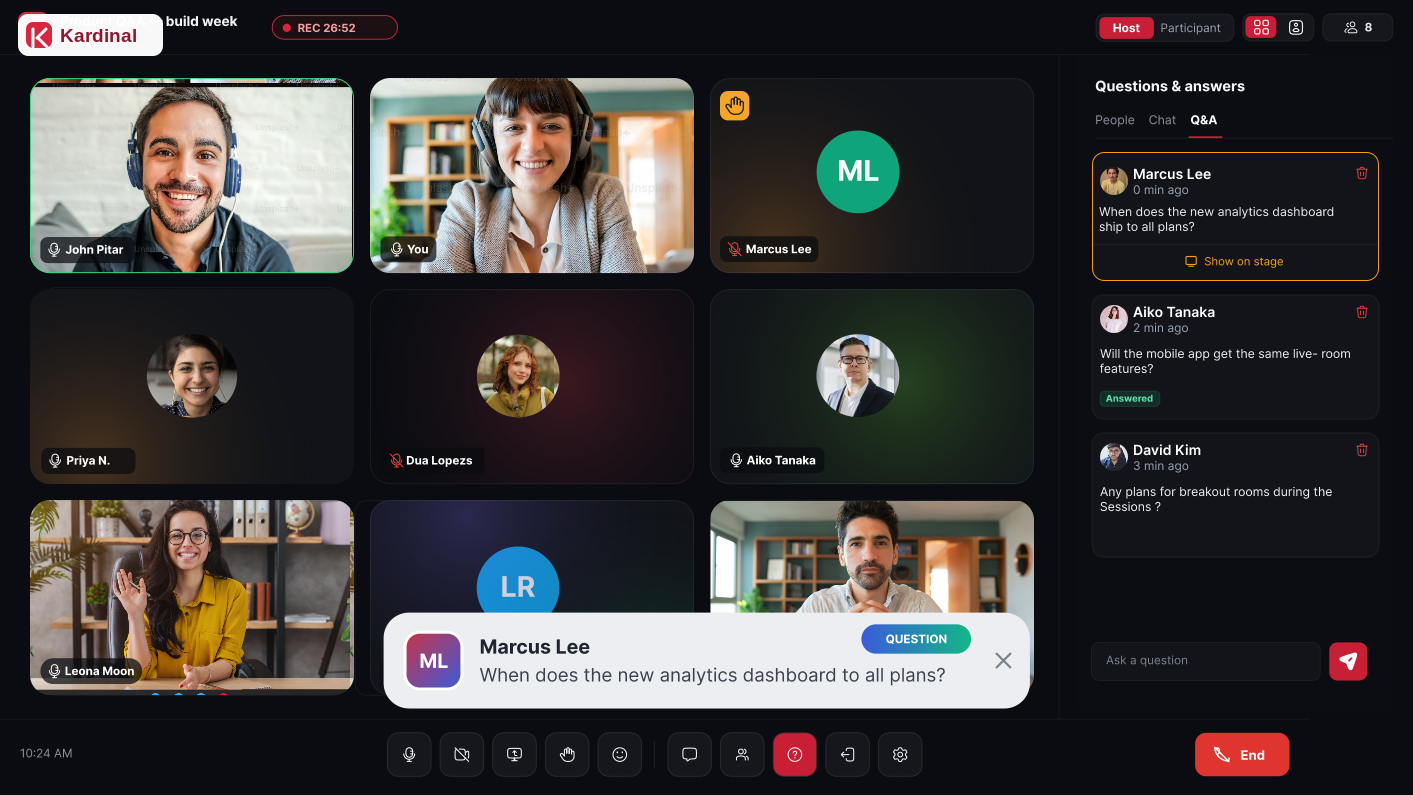
Task: Click the REC 26:52 recording indicator
Action: pyautogui.click(x=334, y=28)
